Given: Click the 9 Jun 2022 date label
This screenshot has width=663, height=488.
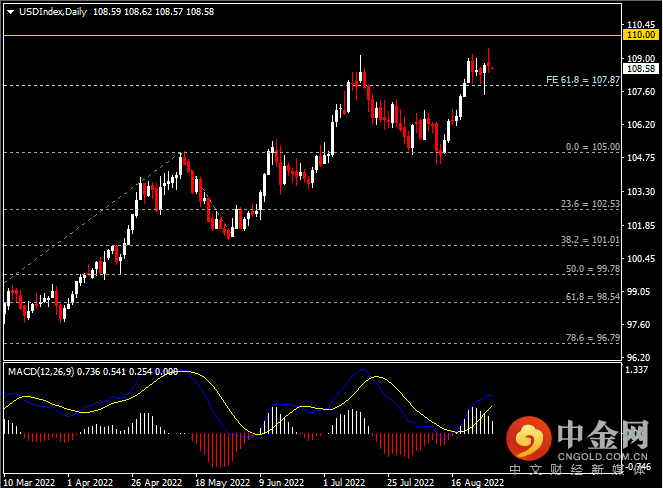Looking at the screenshot, I should (282, 483).
